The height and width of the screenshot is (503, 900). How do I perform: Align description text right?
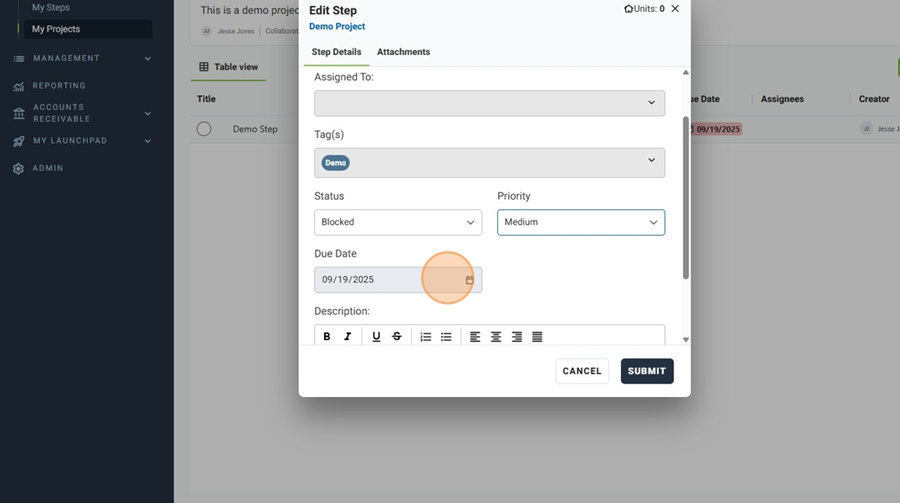pos(517,336)
